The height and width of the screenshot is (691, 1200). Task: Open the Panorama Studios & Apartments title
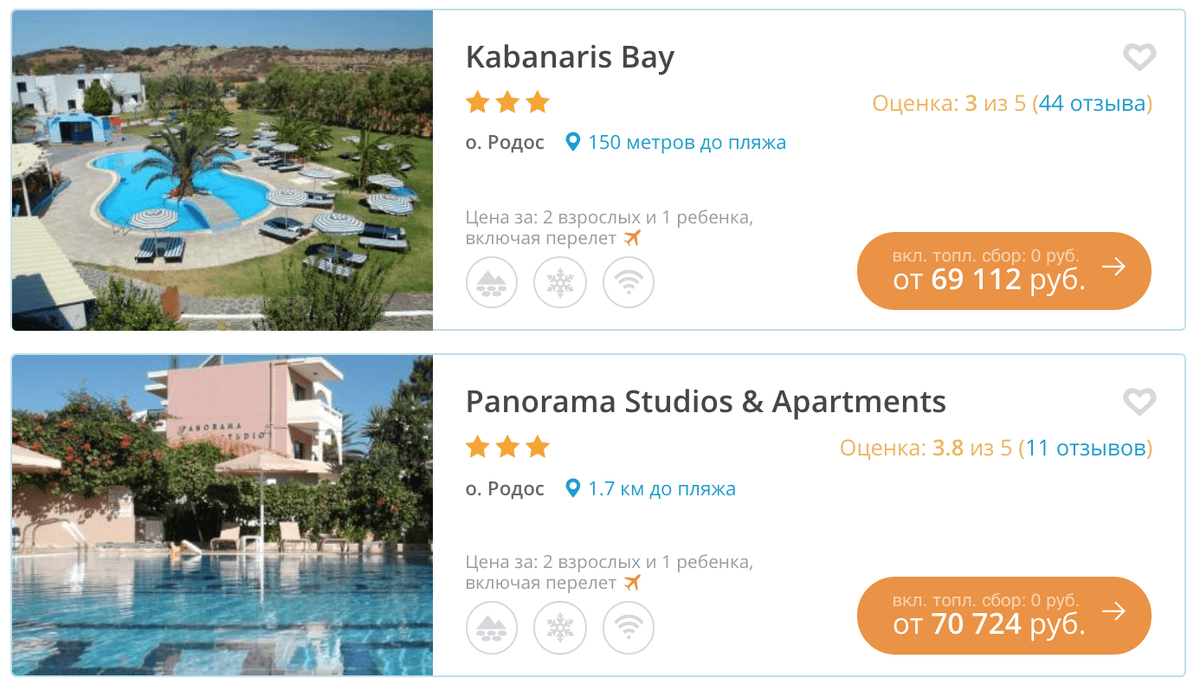(x=706, y=402)
